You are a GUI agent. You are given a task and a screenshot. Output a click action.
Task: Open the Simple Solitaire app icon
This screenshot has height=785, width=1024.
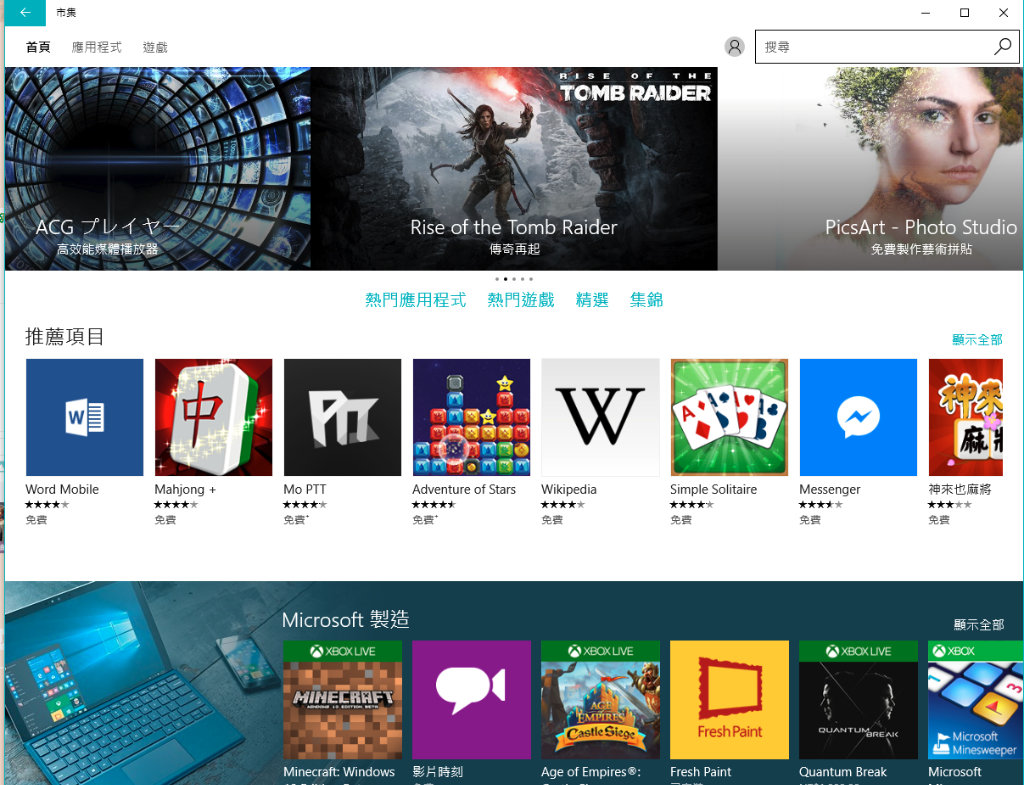[x=729, y=417]
